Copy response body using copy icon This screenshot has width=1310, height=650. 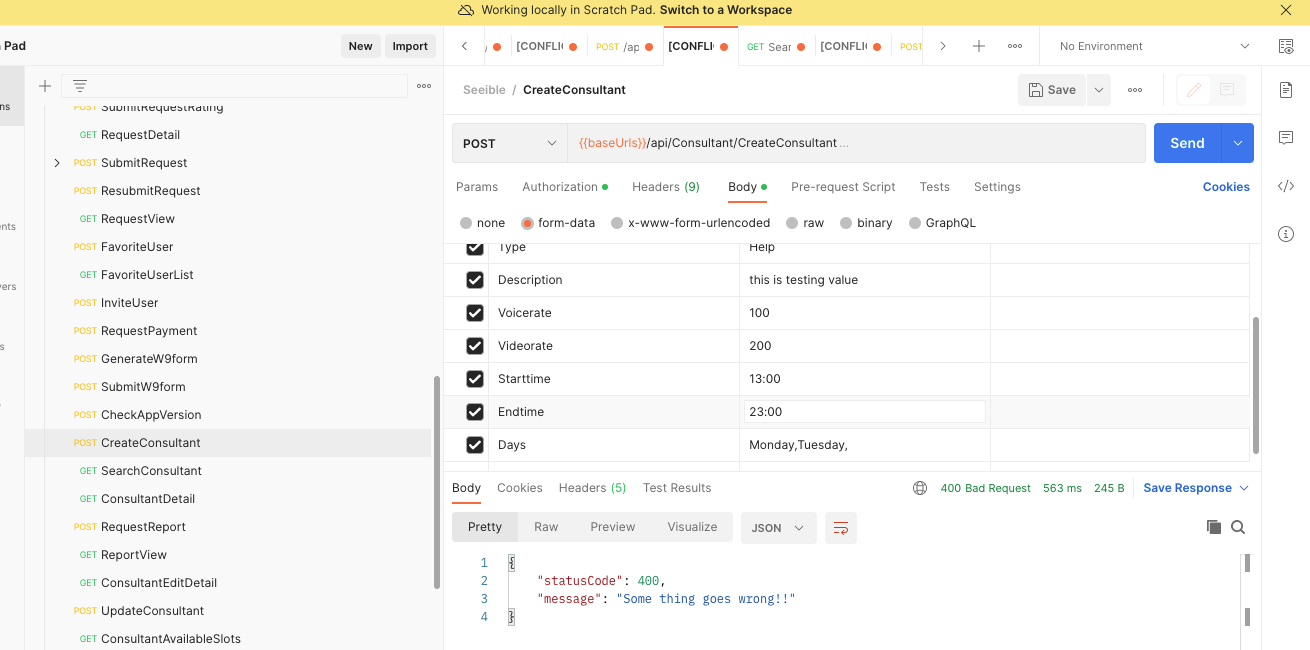pyautogui.click(x=1214, y=527)
